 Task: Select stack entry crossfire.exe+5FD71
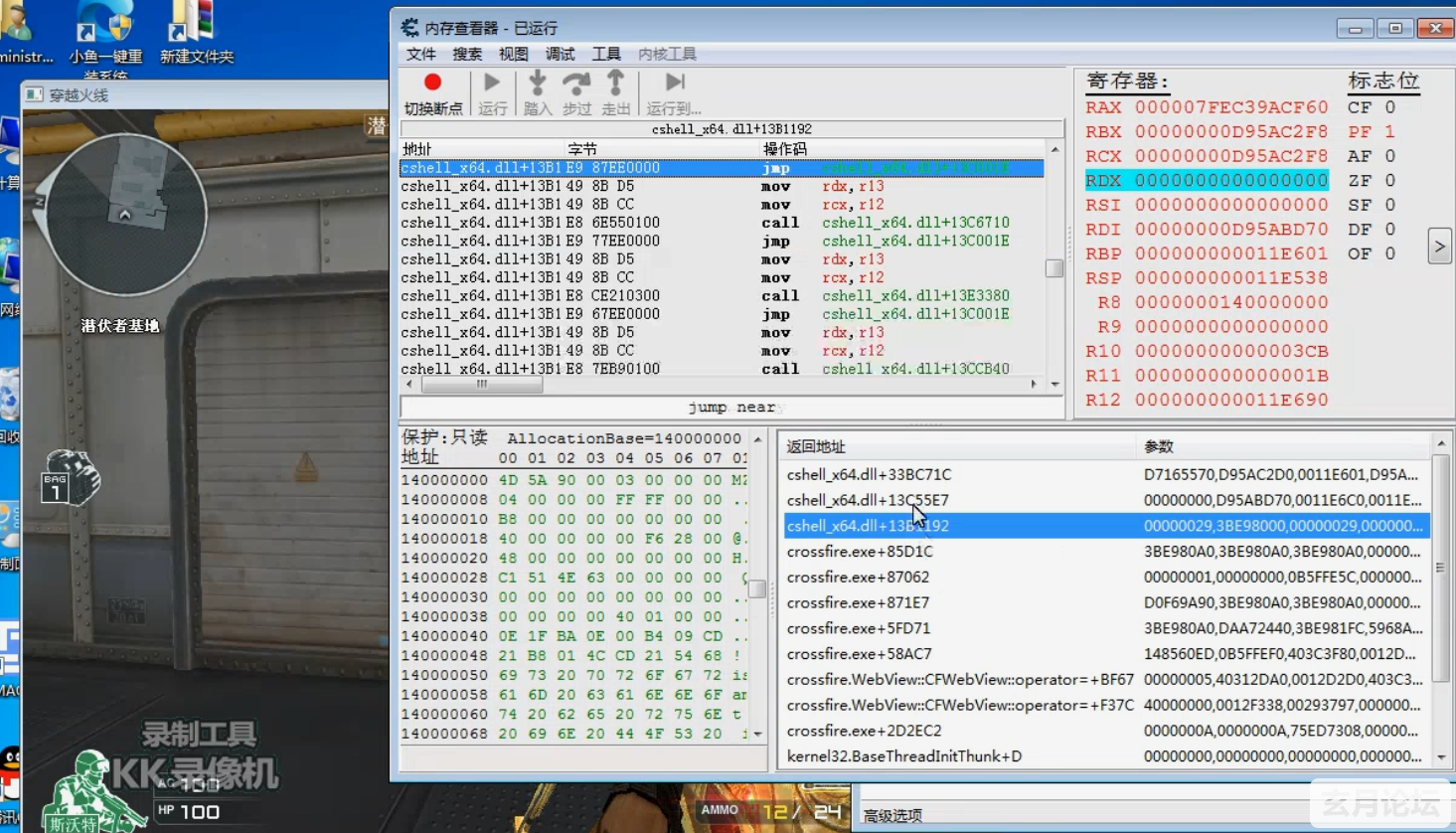(x=1105, y=628)
